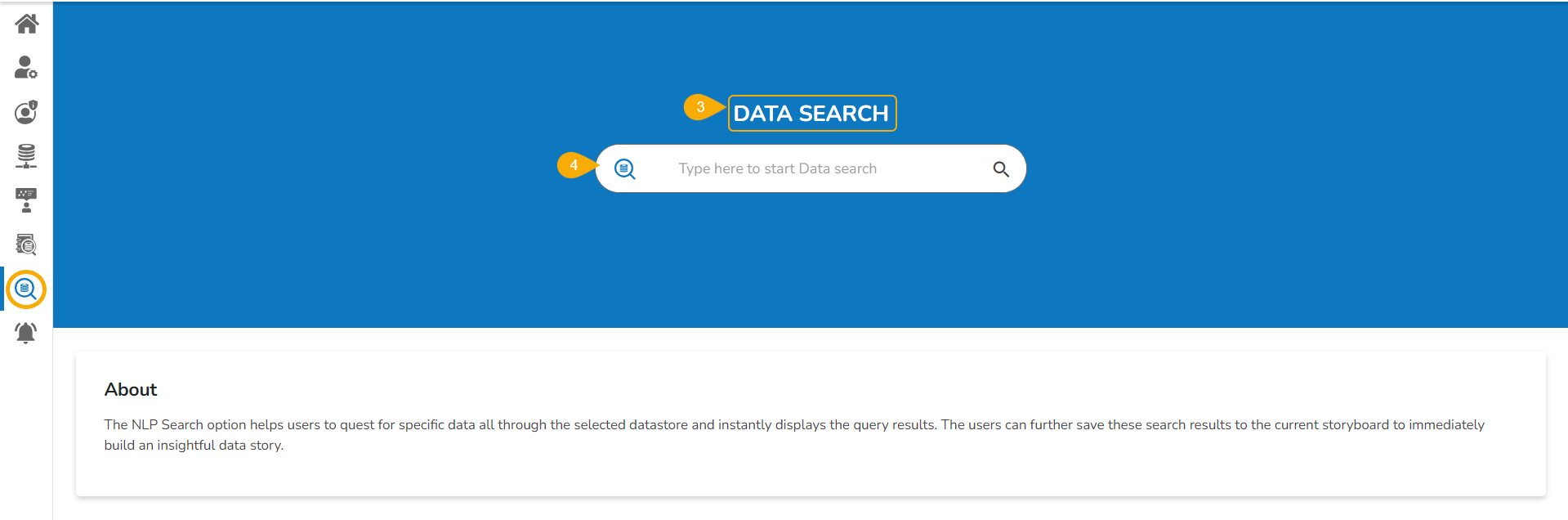This screenshot has height=520, width=1568.
Task: Open the Home page icon
Action: click(26, 24)
